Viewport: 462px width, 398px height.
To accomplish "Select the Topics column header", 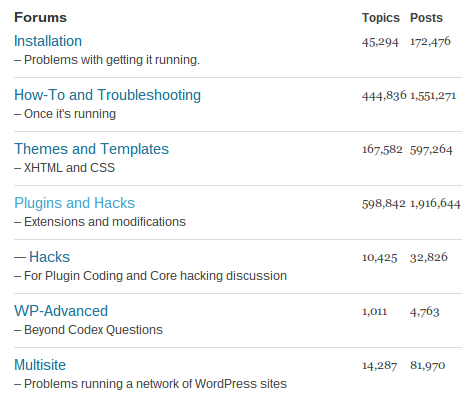I will pos(381,18).
